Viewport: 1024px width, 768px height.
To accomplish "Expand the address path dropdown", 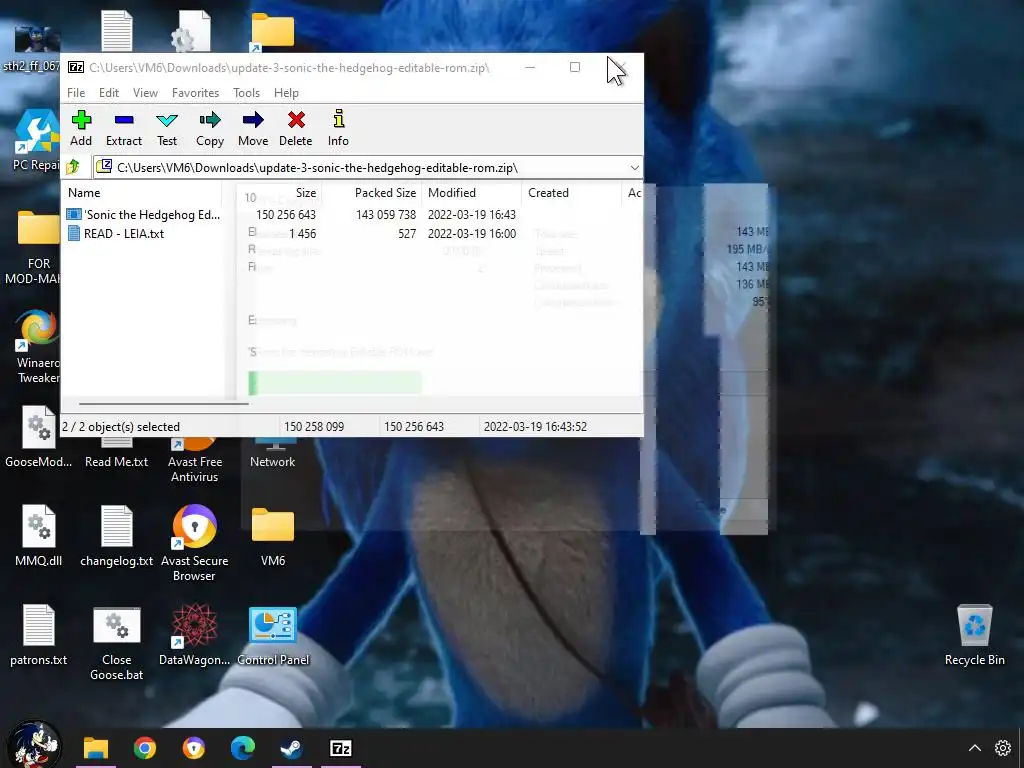I will click(x=634, y=168).
